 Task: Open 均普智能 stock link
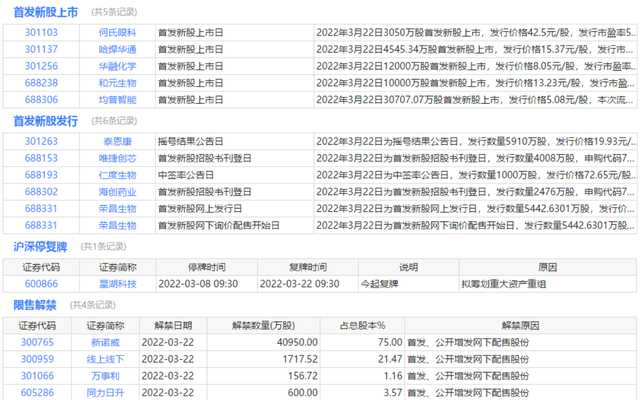tap(118, 100)
